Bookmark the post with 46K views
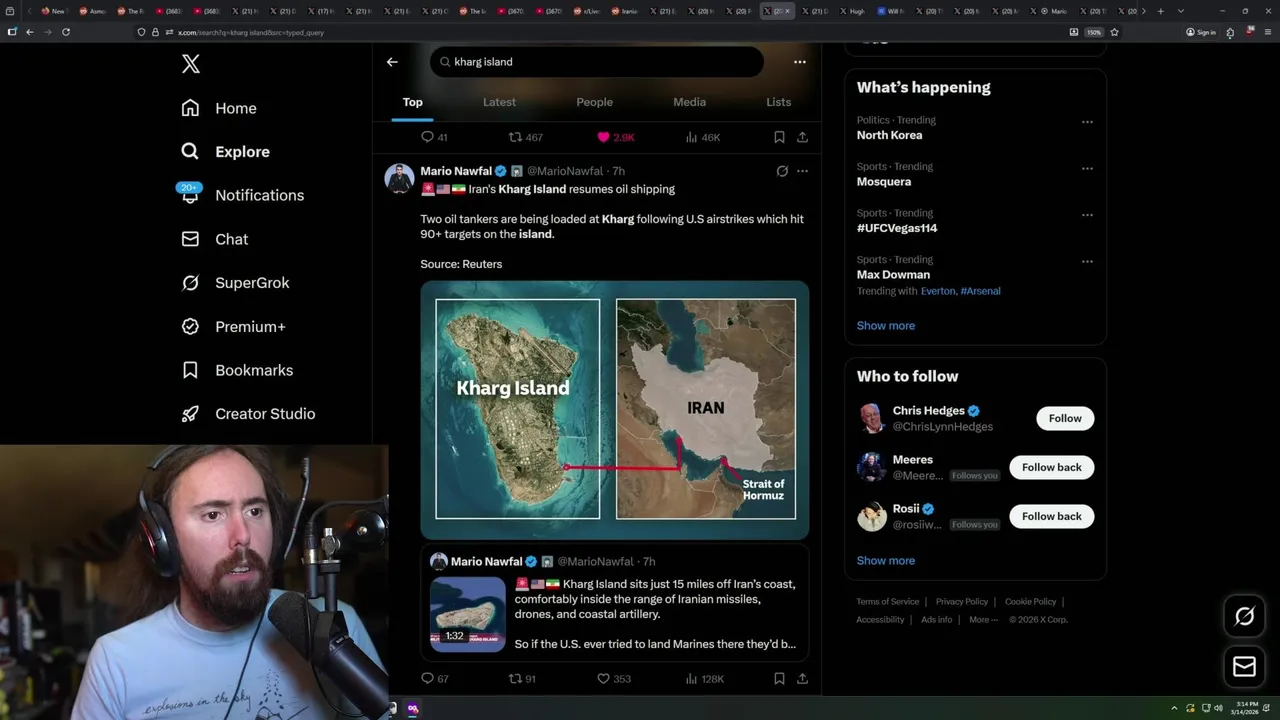The width and height of the screenshot is (1280, 720). (x=779, y=137)
